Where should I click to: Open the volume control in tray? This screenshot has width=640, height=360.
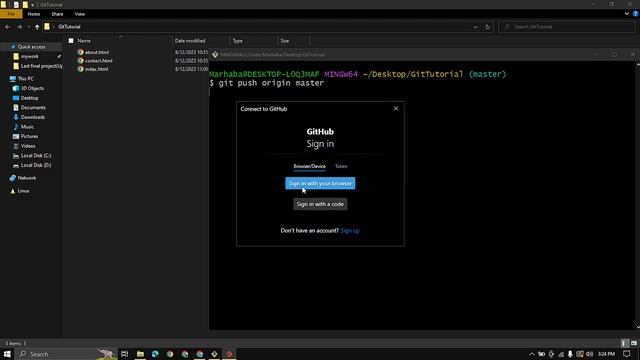pos(589,354)
